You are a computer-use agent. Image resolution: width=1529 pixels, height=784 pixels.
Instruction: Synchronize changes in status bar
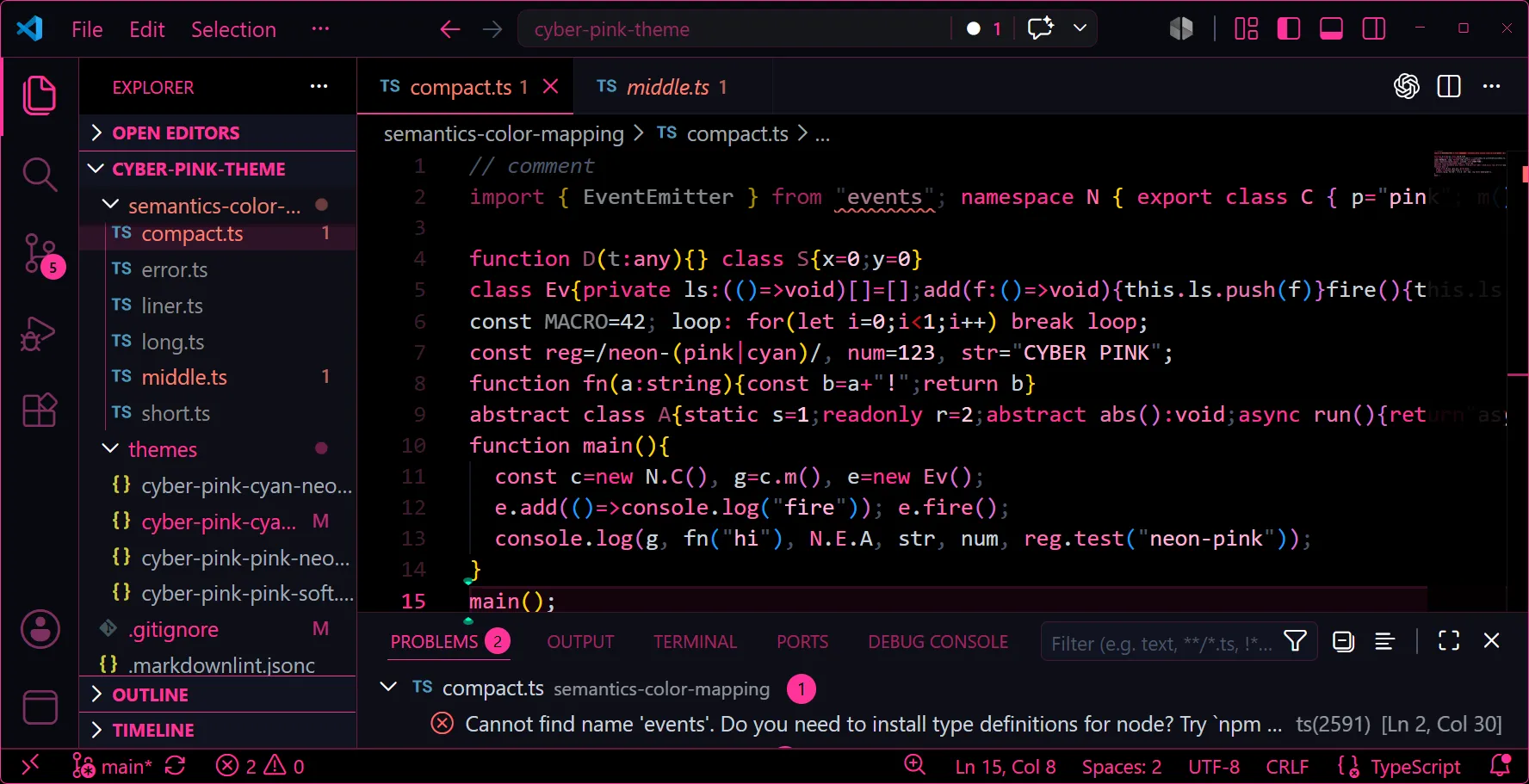click(176, 766)
